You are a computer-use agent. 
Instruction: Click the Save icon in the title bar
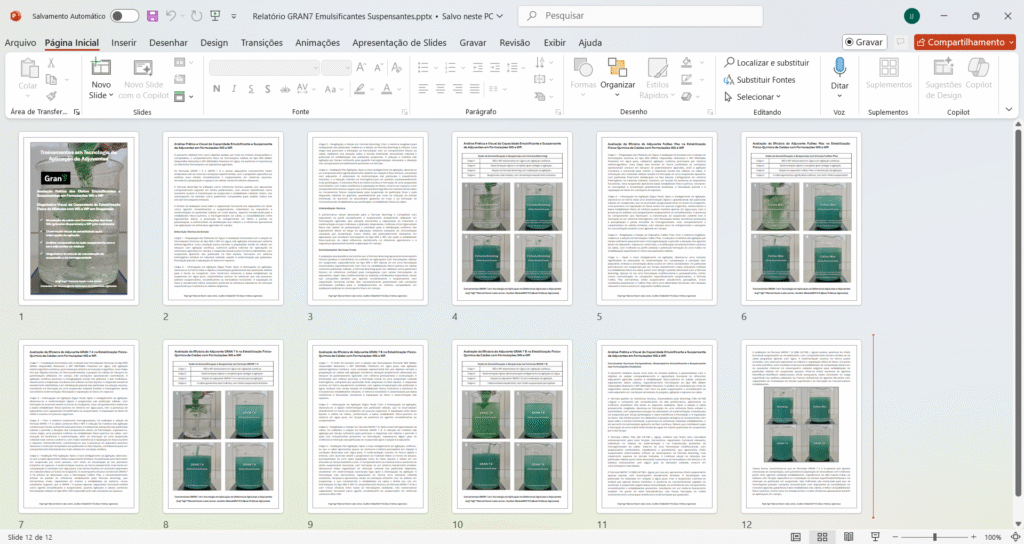pyautogui.click(x=152, y=16)
